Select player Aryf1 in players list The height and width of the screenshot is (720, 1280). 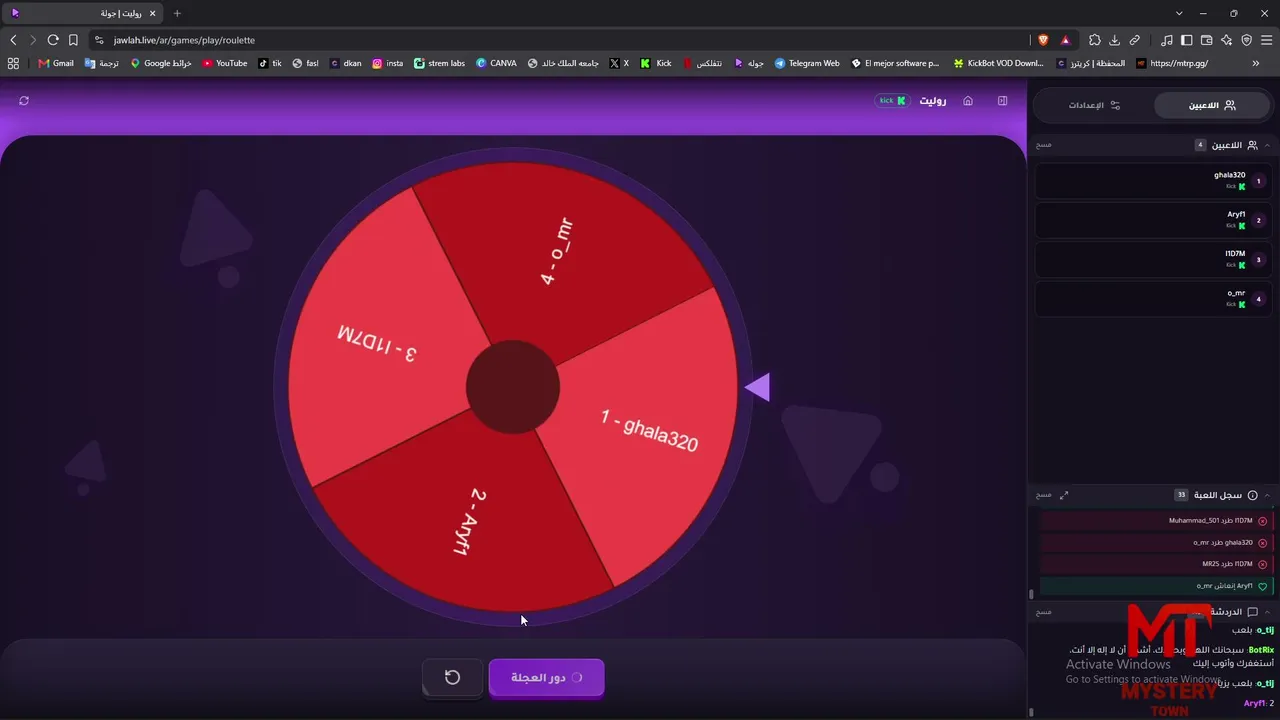point(1153,220)
